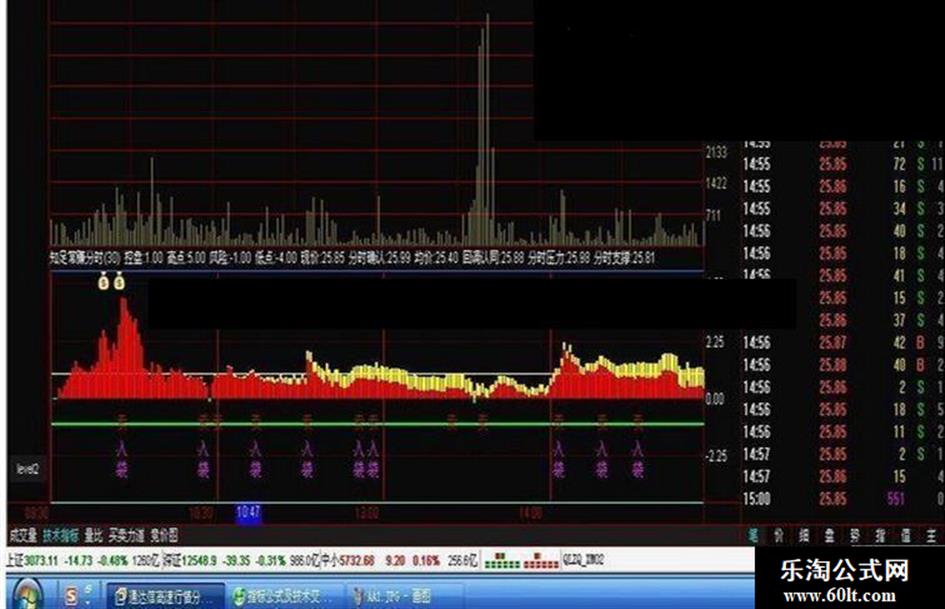Switch to the 盘 panel tab
The image size is (945, 609).
(x=829, y=535)
